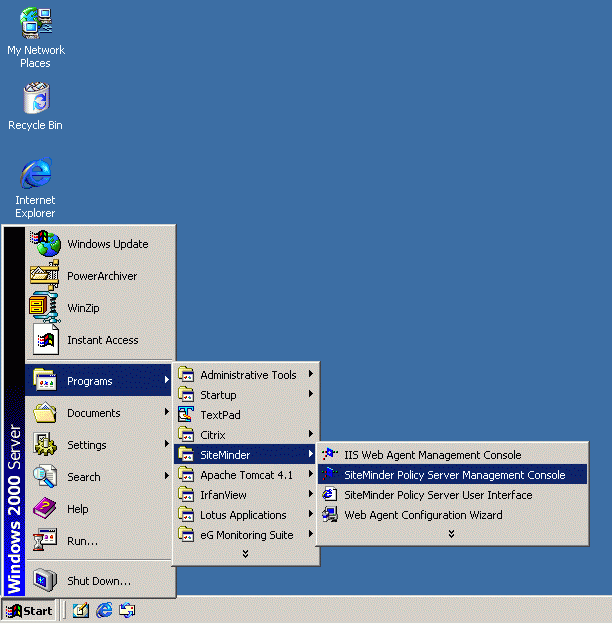This screenshot has width=612, height=624.
Task: Click the Shut Down monitor icon
Action: [x=45, y=580]
